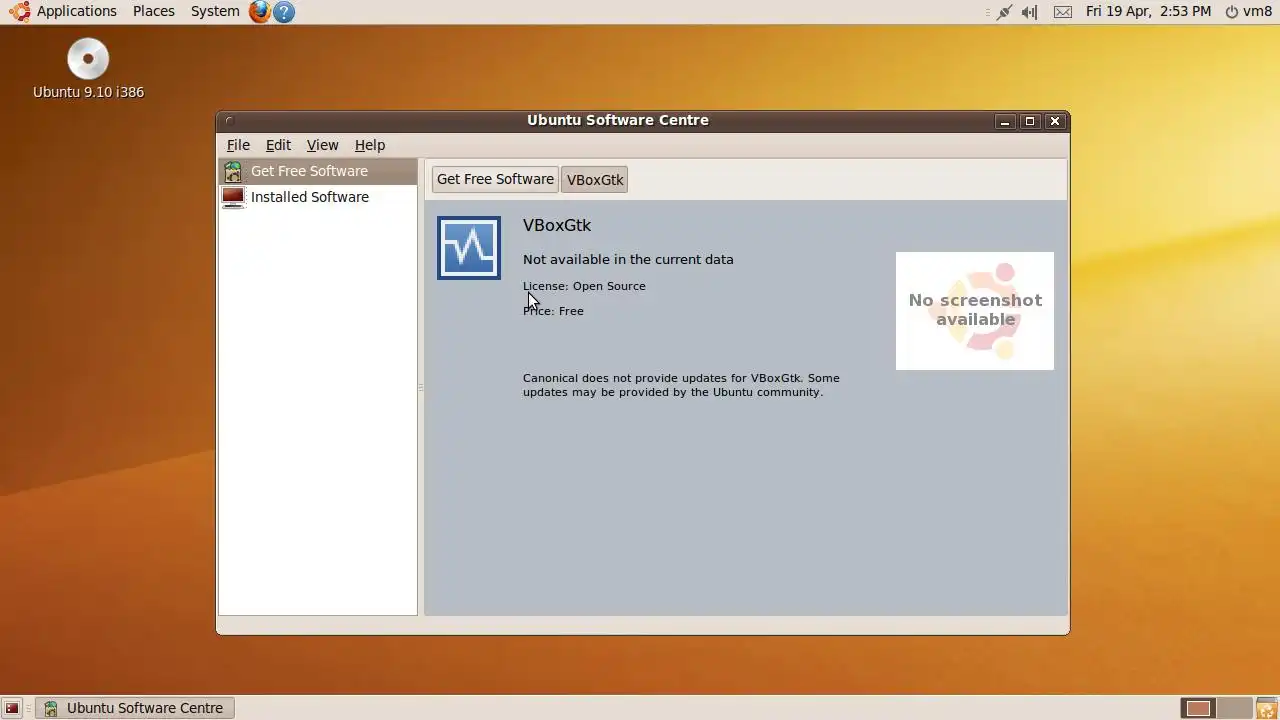Screen dimensions: 1280x720
Task: Open the Places menu
Action: [x=153, y=11]
